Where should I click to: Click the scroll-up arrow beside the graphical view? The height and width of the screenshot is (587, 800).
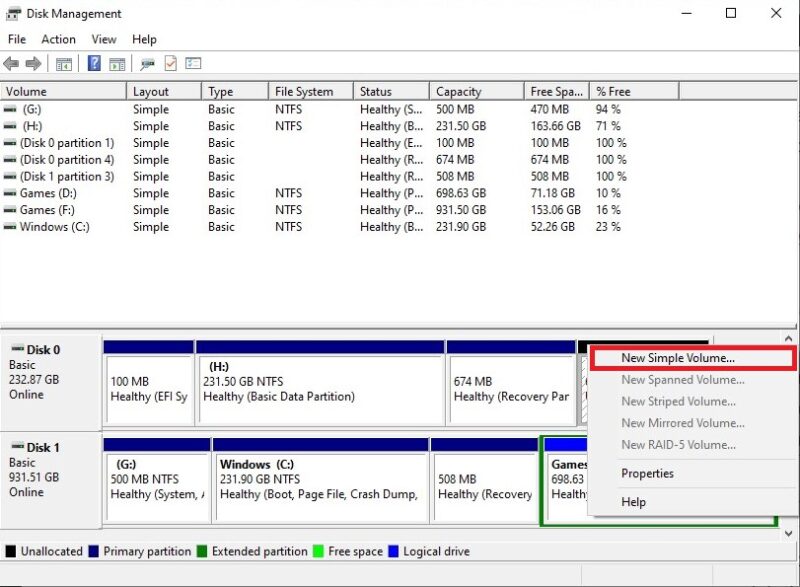(x=789, y=338)
